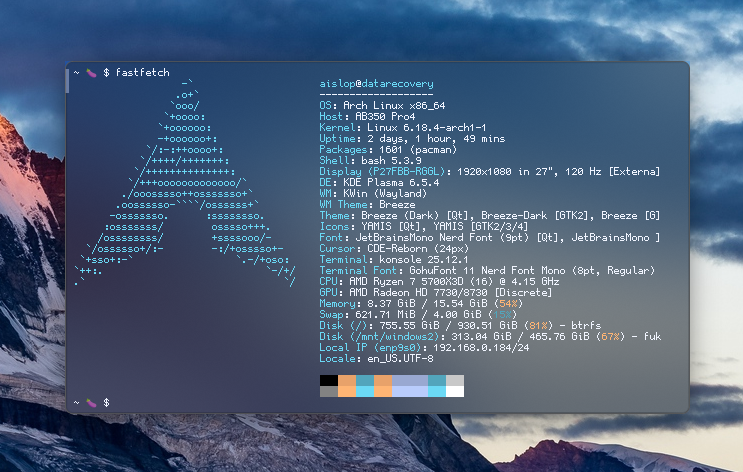Click the dollar sign of the bottom prompt
Viewport: 743px width, 472px height.
coord(106,403)
